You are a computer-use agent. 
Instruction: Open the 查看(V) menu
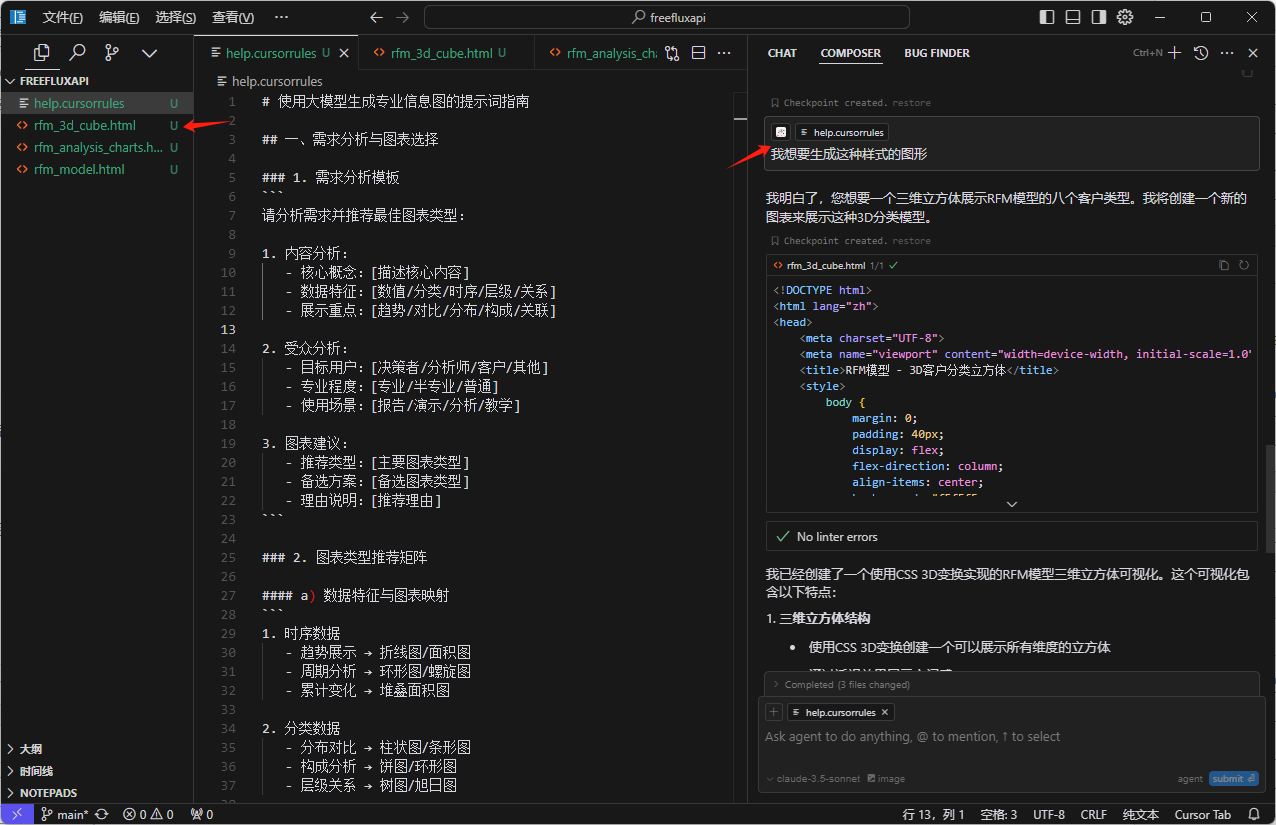tap(233, 18)
